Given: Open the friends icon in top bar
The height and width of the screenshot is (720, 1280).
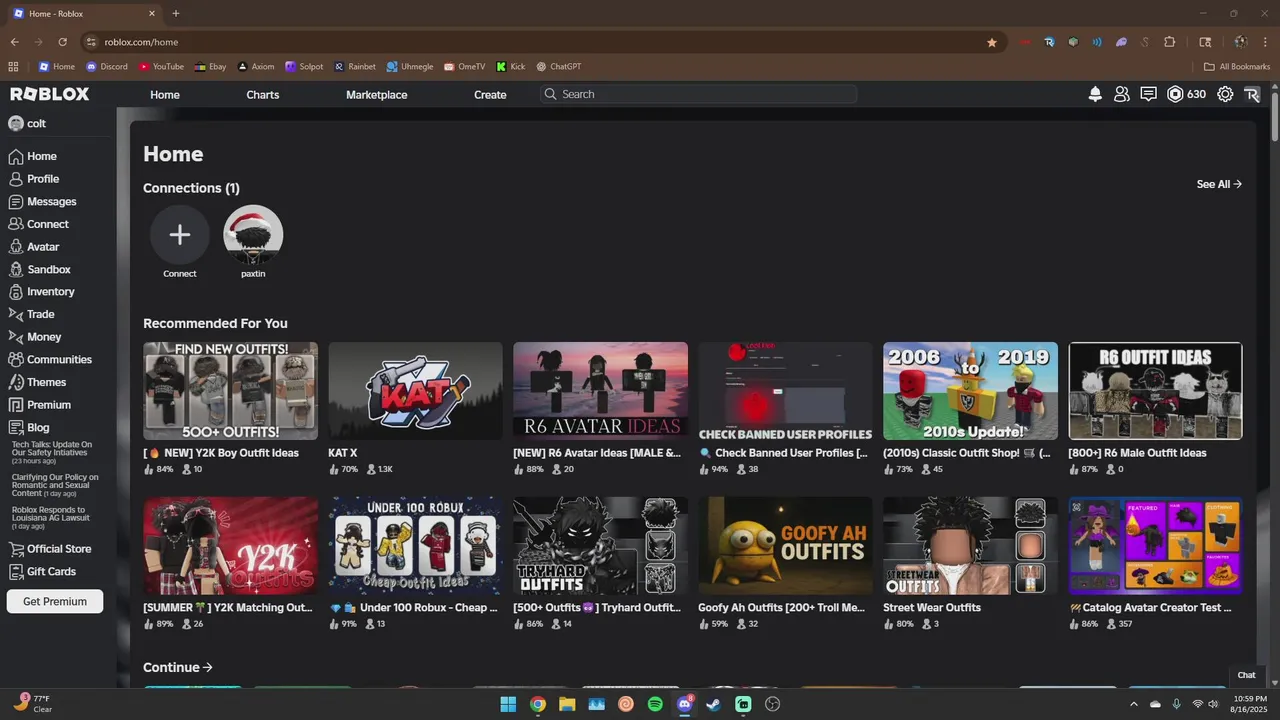Looking at the screenshot, I should click(1122, 94).
